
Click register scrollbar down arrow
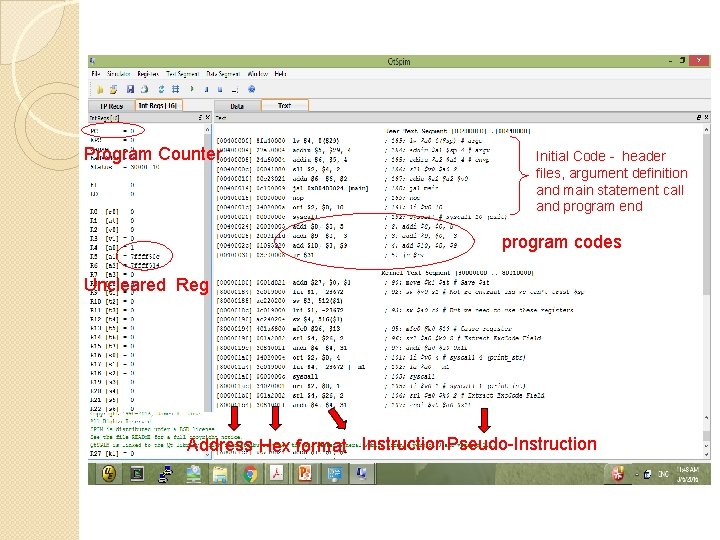(208, 454)
